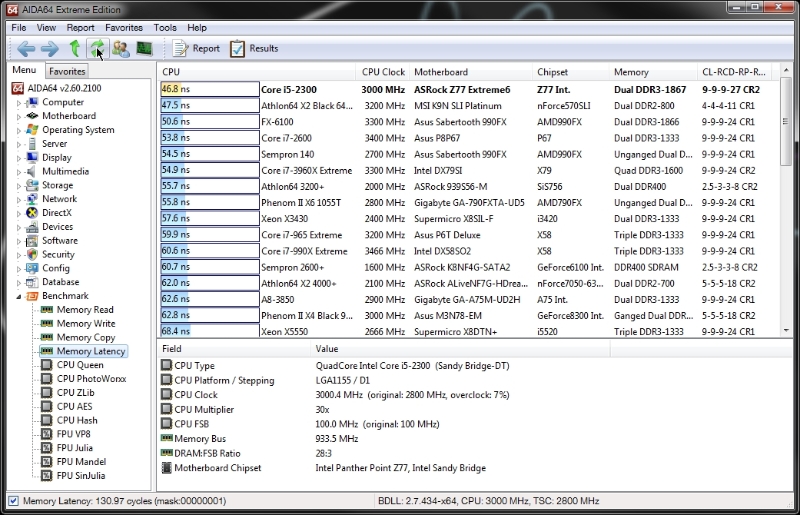This screenshot has height=515, width=800.
Task: Click the results list scrollbar down arrow
Action: (786, 331)
